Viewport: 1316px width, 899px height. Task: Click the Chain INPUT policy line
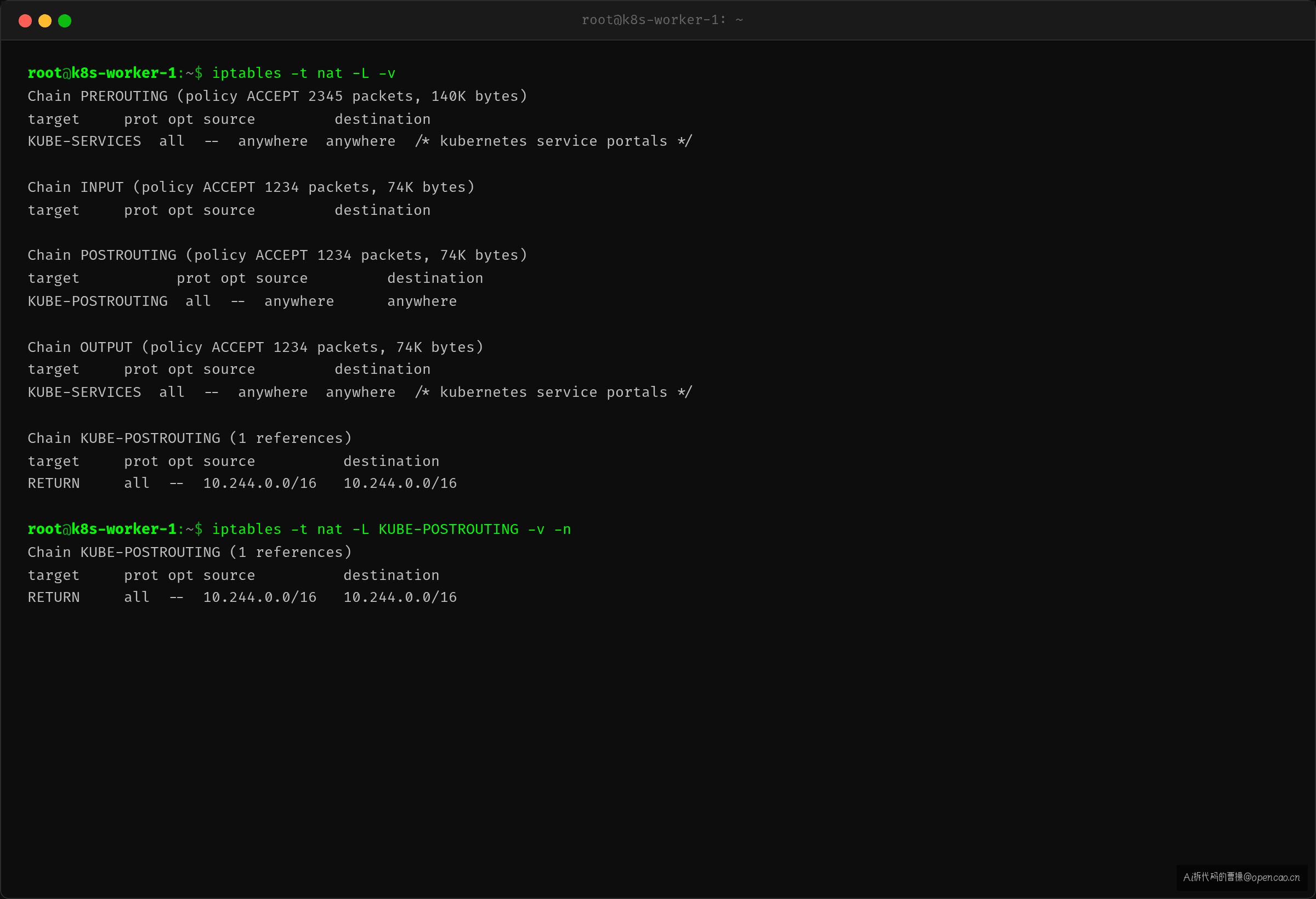point(251,187)
